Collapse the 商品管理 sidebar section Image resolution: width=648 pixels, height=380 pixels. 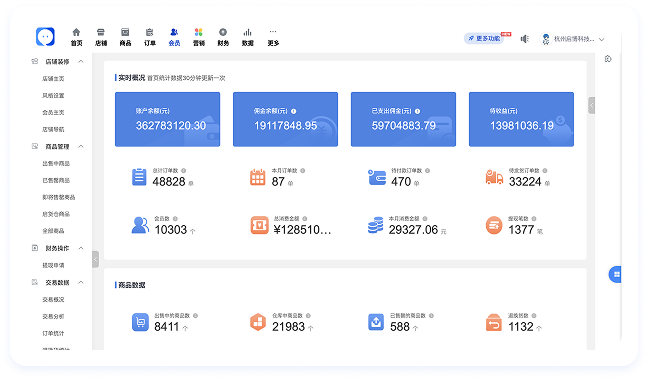pos(81,146)
